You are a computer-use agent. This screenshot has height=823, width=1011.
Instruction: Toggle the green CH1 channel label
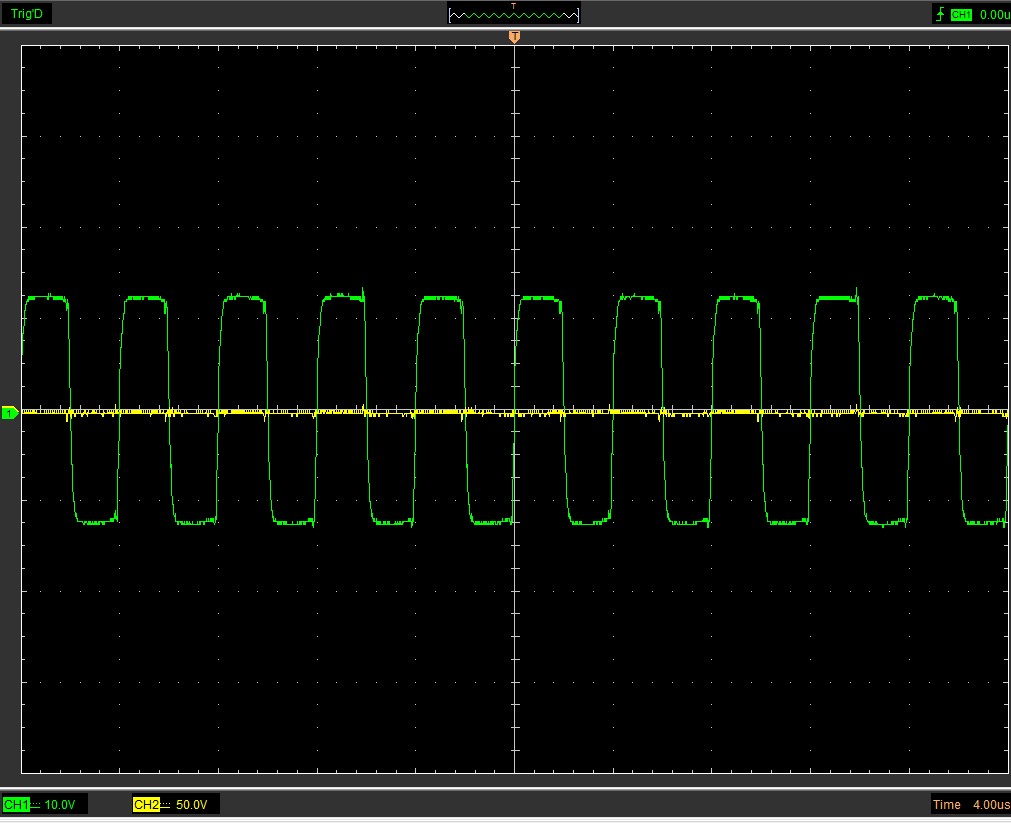tap(14, 805)
